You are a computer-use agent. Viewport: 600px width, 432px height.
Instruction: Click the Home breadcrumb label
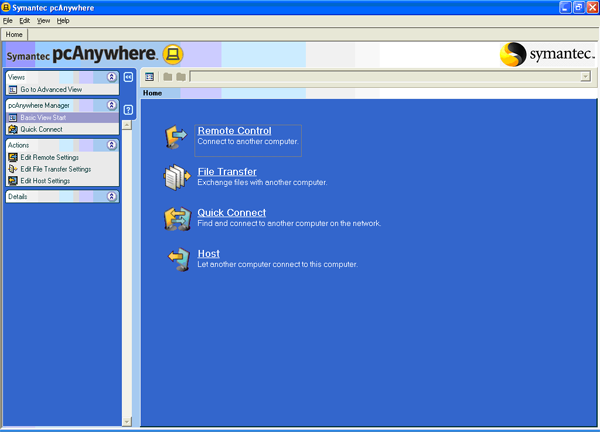pyautogui.click(x=152, y=93)
